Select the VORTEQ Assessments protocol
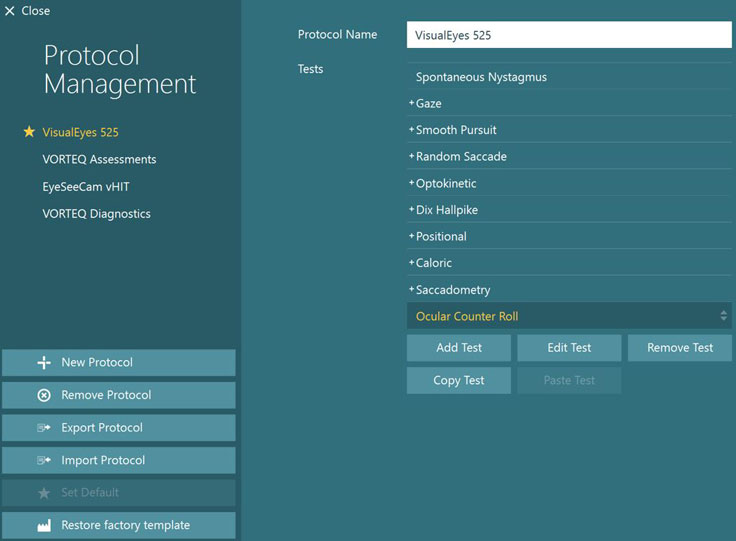The width and height of the screenshot is (736, 541). [x=99, y=160]
